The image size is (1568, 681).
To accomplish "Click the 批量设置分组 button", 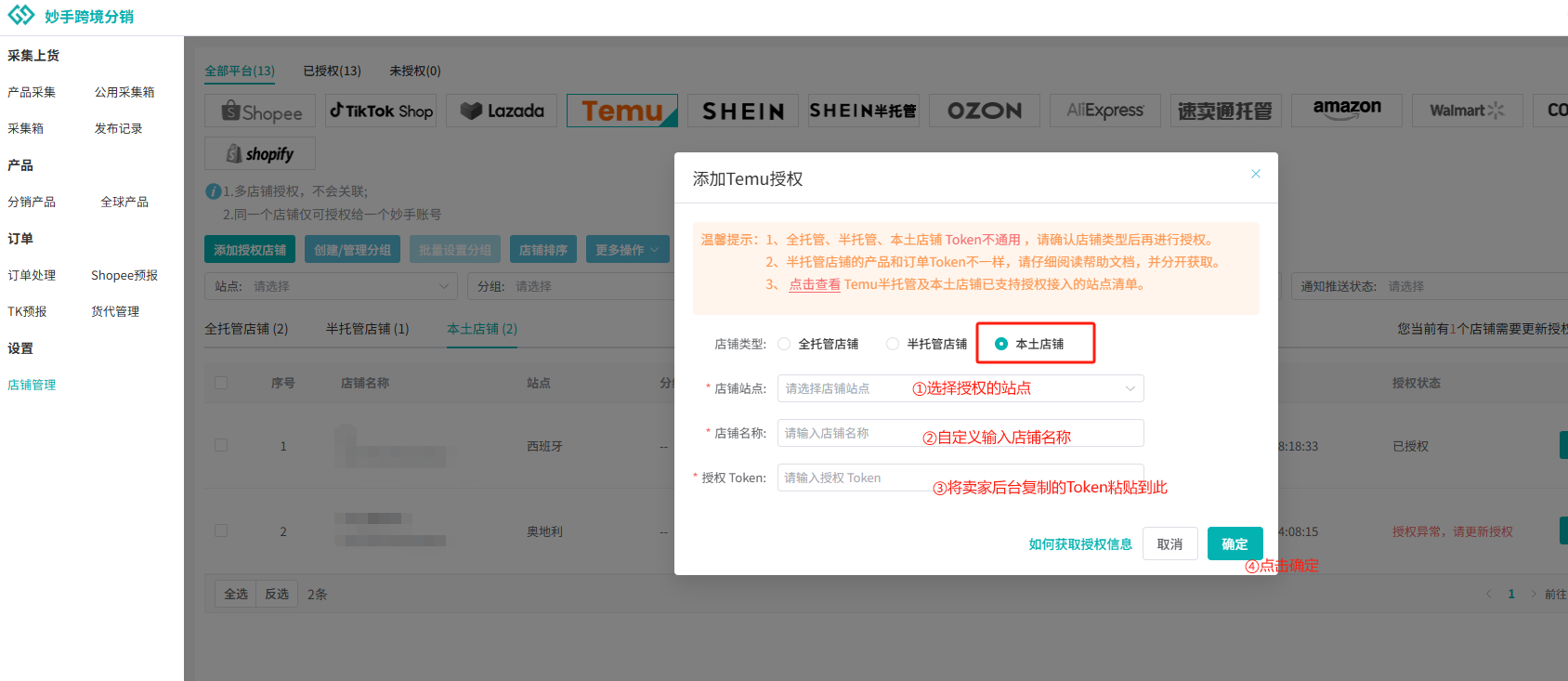I will click(455, 250).
